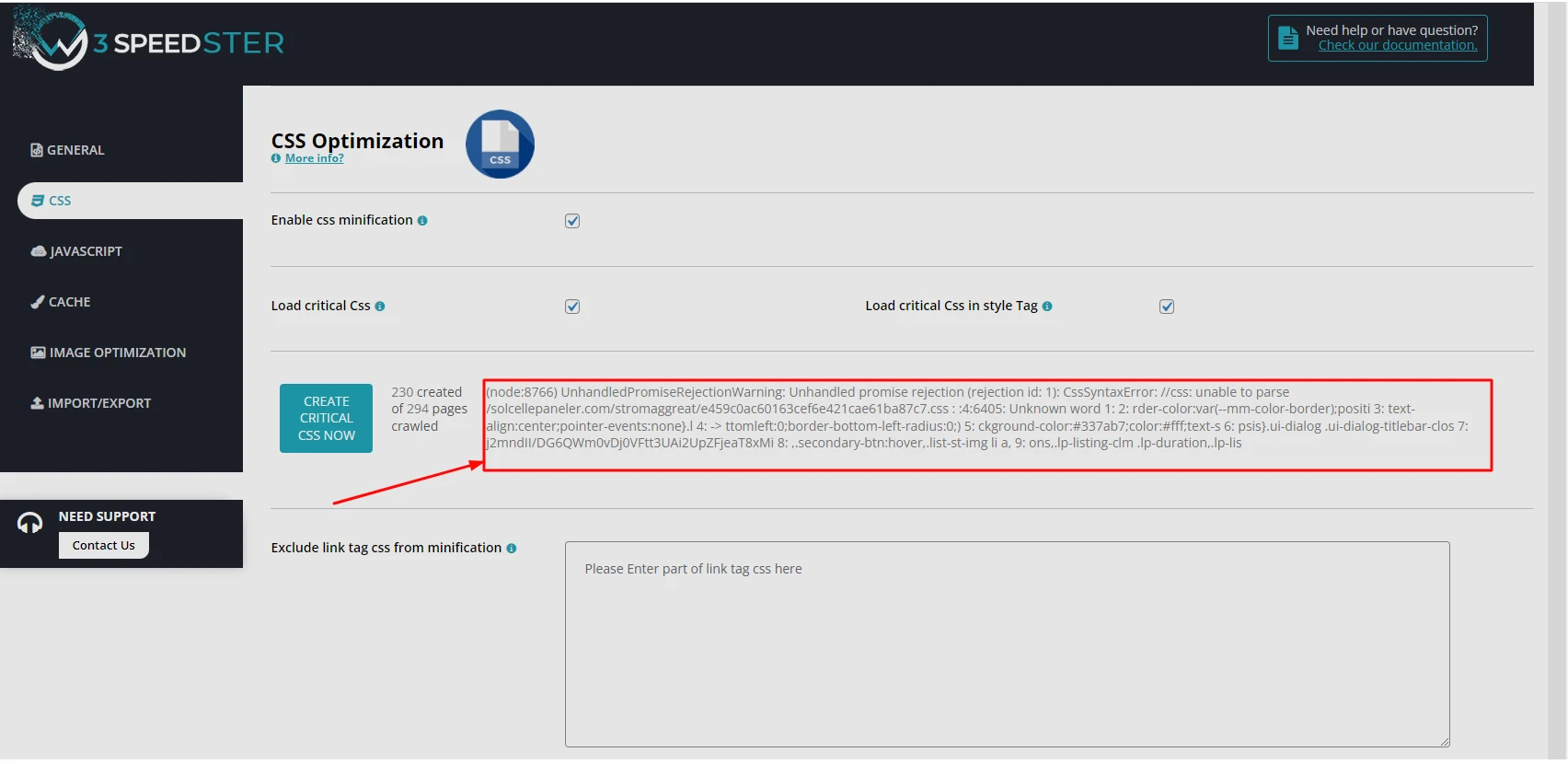The height and width of the screenshot is (764, 1568).
Task: Click info icon beside Exclude link tag css
Action: coord(512,549)
